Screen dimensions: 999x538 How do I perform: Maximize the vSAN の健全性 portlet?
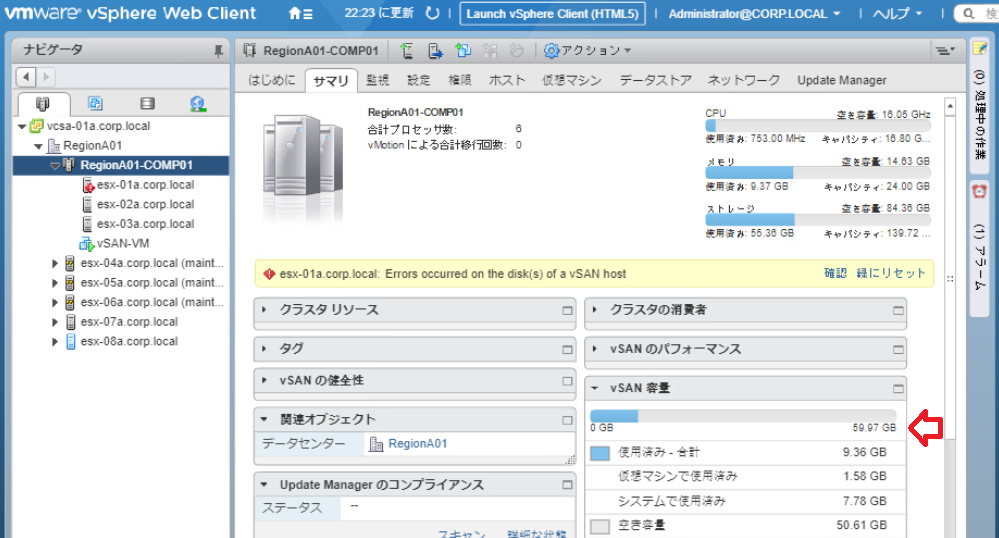pos(567,381)
